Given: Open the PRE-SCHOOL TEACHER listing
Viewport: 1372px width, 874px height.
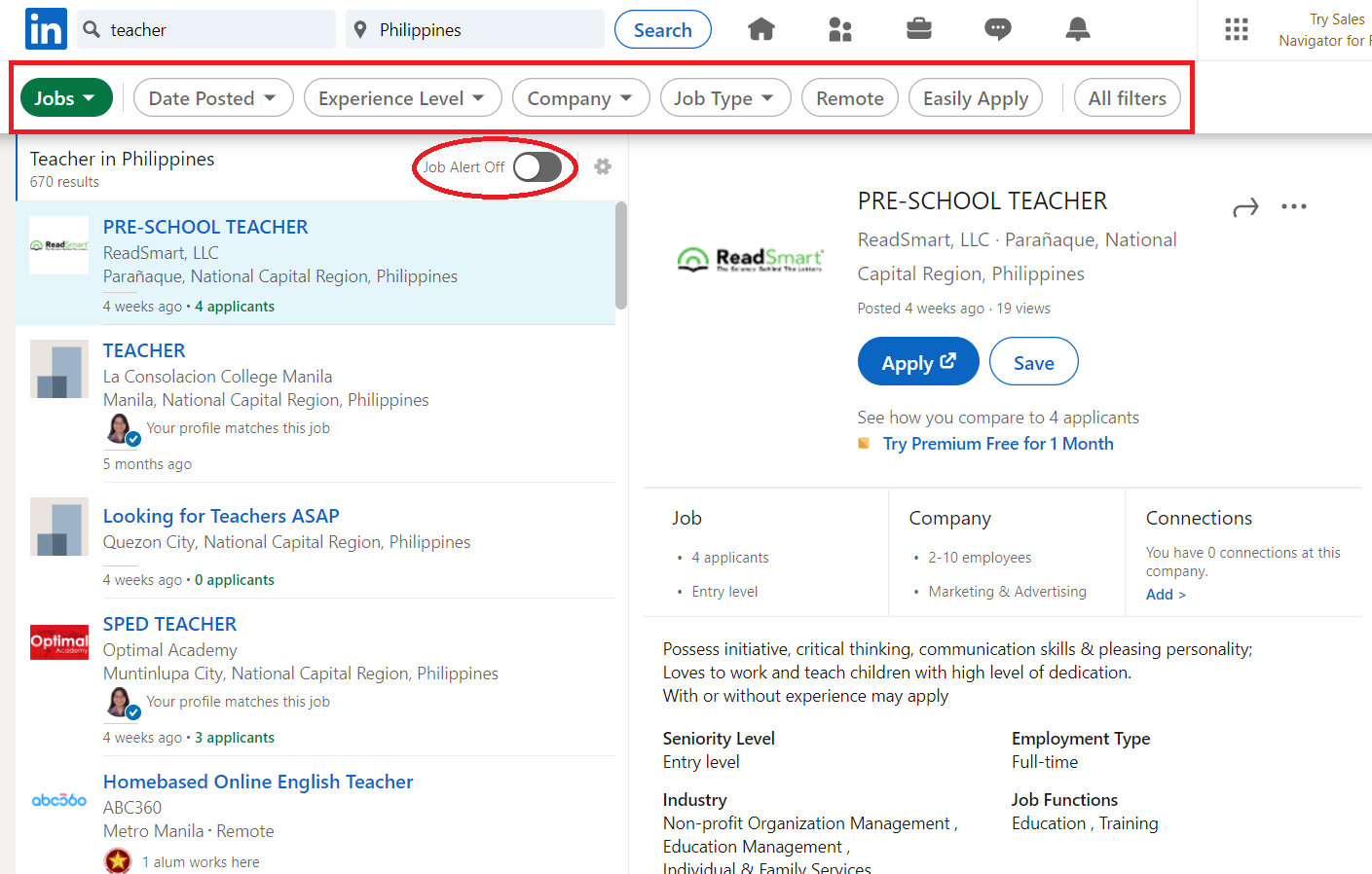Looking at the screenshot, I should [x=205, y=227].
